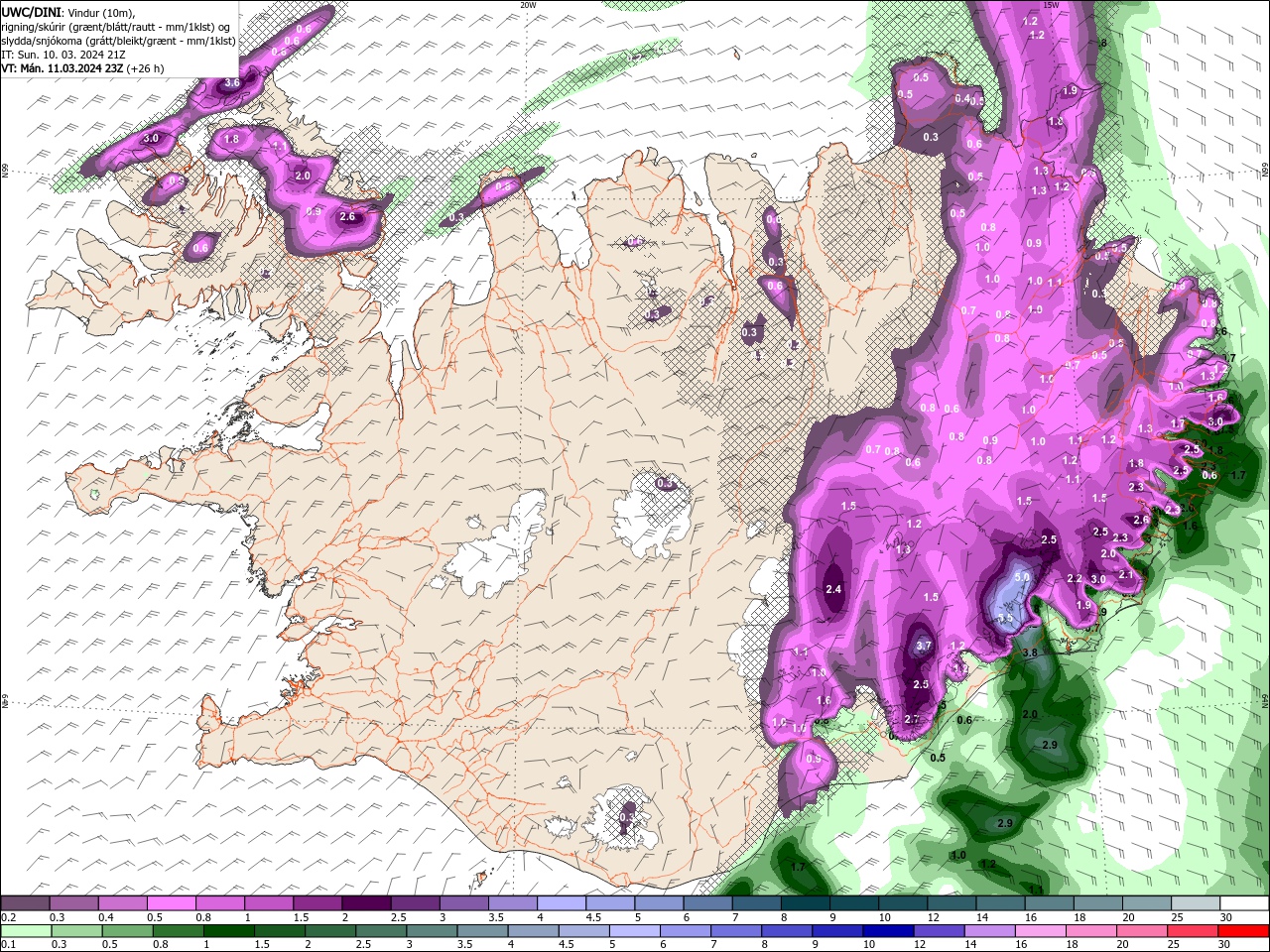Image resolution: width=1270 pixels, height=952 pixels.
Task: Click pale green 0.1 swatch in rain legend
Action: coord(26,931)
